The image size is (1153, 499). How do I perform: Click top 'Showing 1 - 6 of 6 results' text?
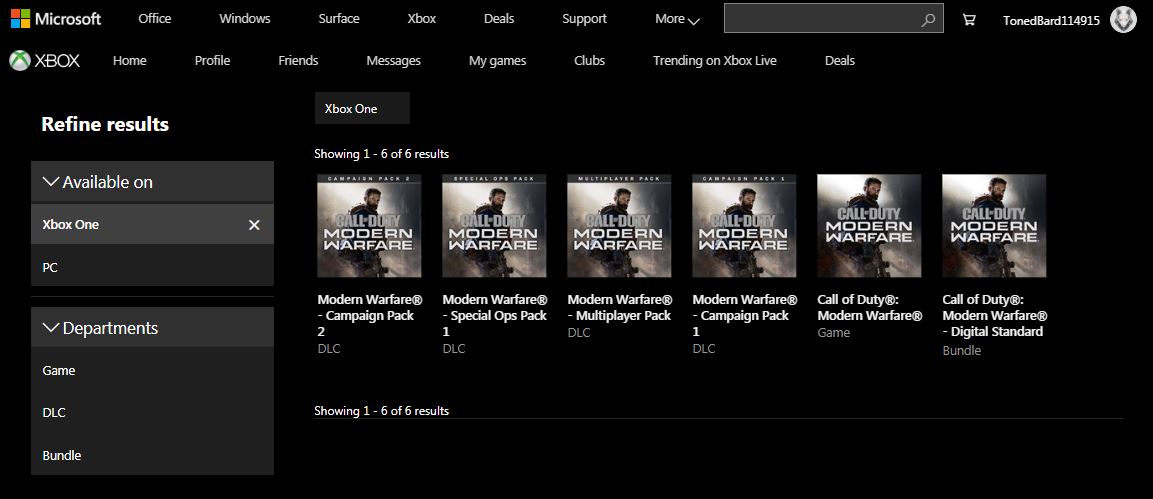tap(382, 154)
